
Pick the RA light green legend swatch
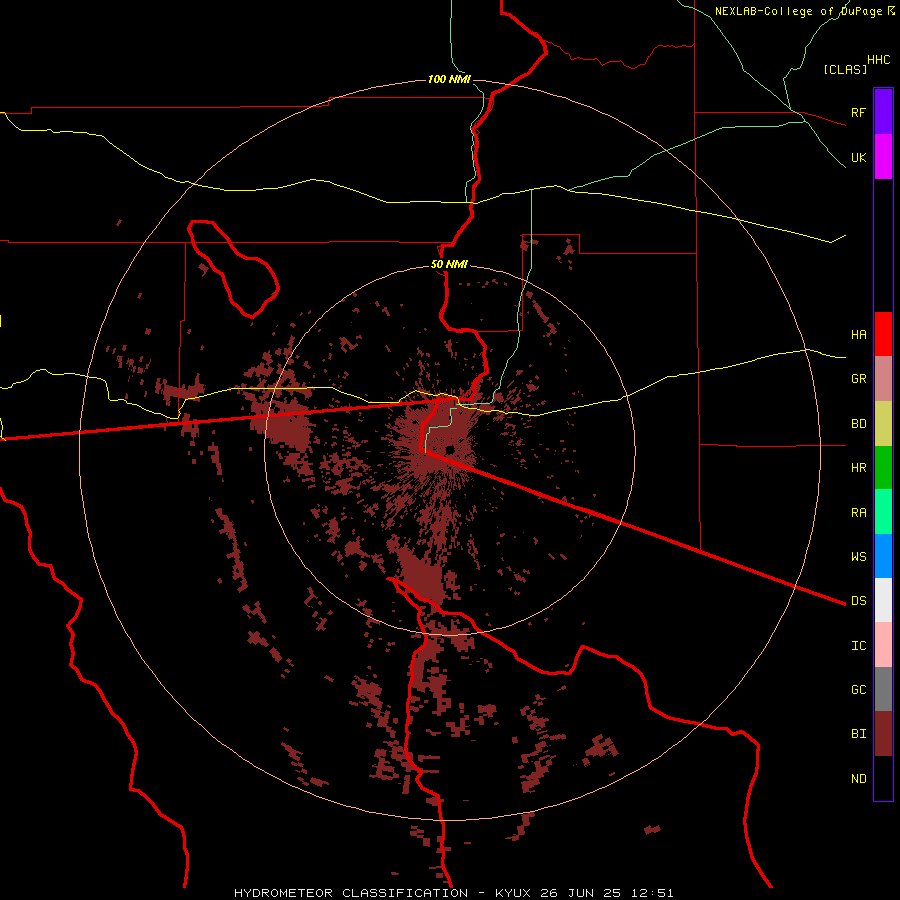pos(883,512)
